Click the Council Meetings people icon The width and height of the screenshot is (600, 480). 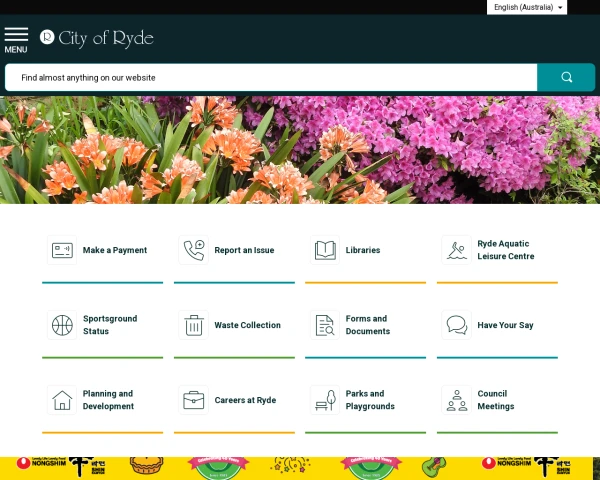456,400
